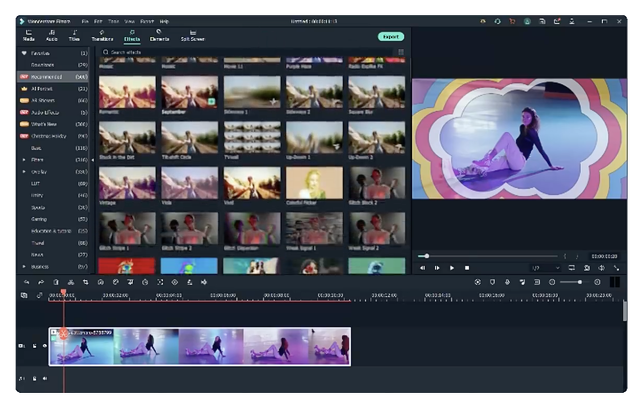
Task: Expand the Filters category arrow
Action: pos(24,159)
